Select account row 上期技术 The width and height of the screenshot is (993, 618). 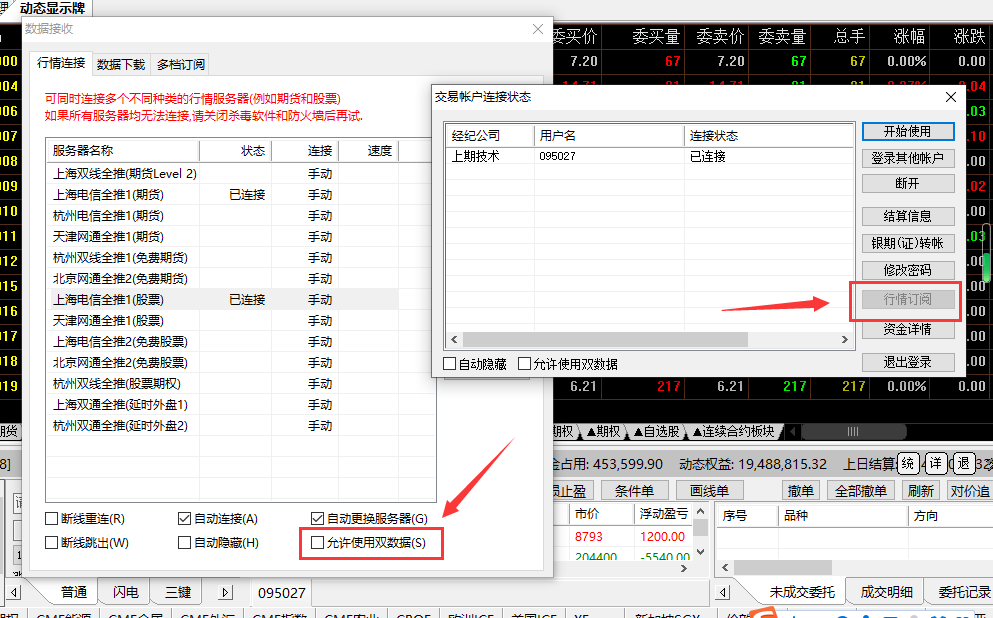pyautogui.click(x=650, y=156)
